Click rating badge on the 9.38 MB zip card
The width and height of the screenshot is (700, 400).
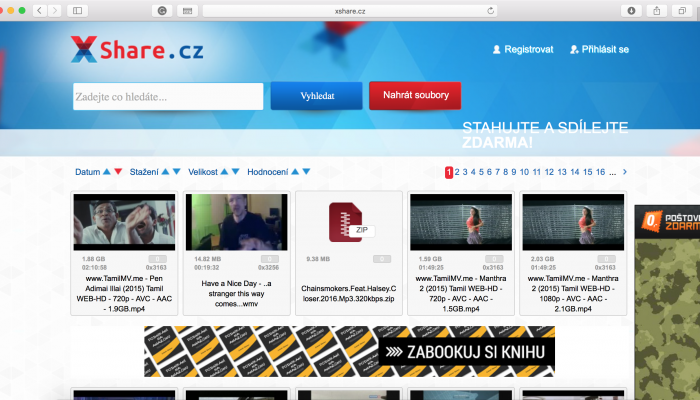click(382, 259)
